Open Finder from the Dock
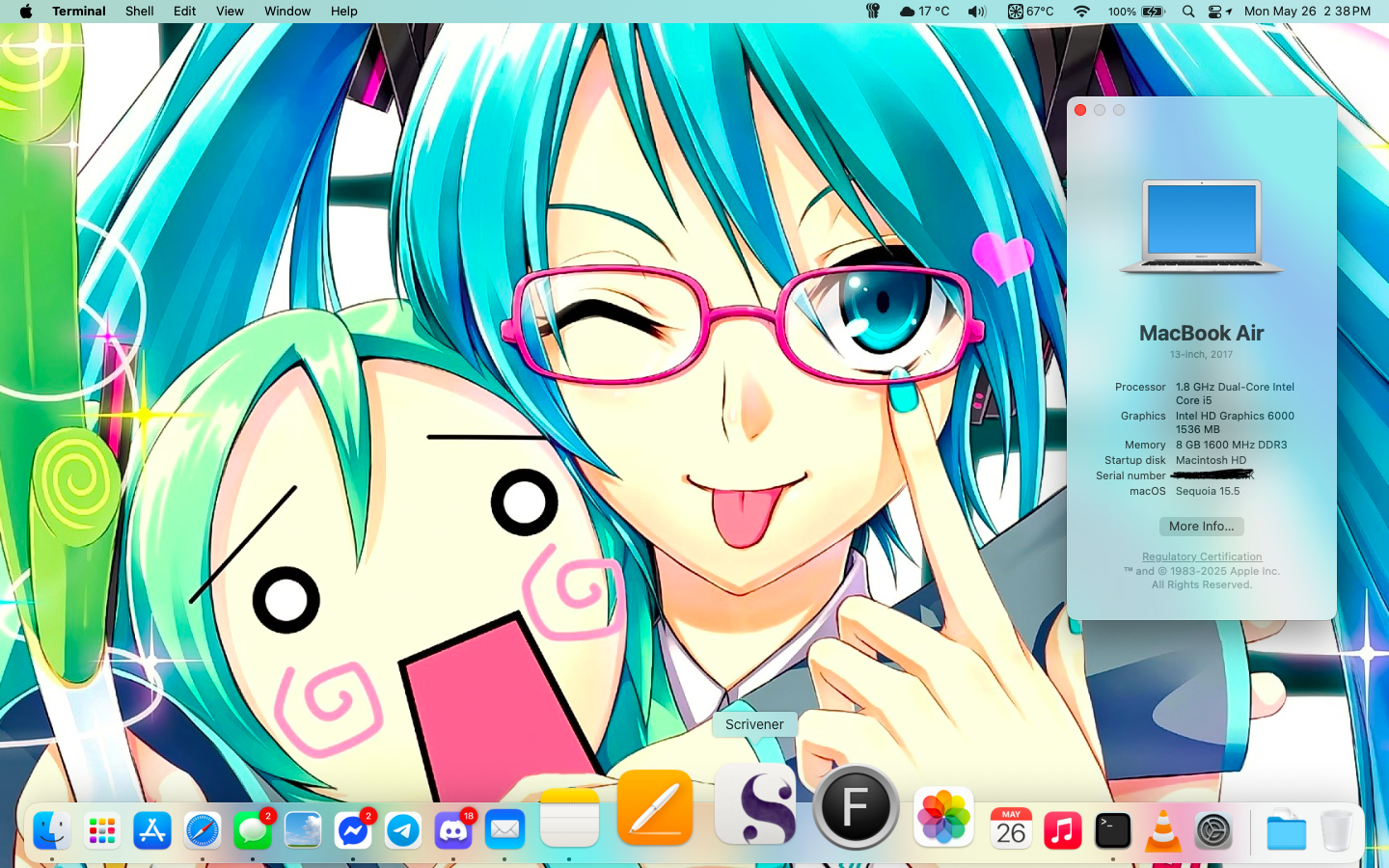1389x868 pixels. coord(52,830)
